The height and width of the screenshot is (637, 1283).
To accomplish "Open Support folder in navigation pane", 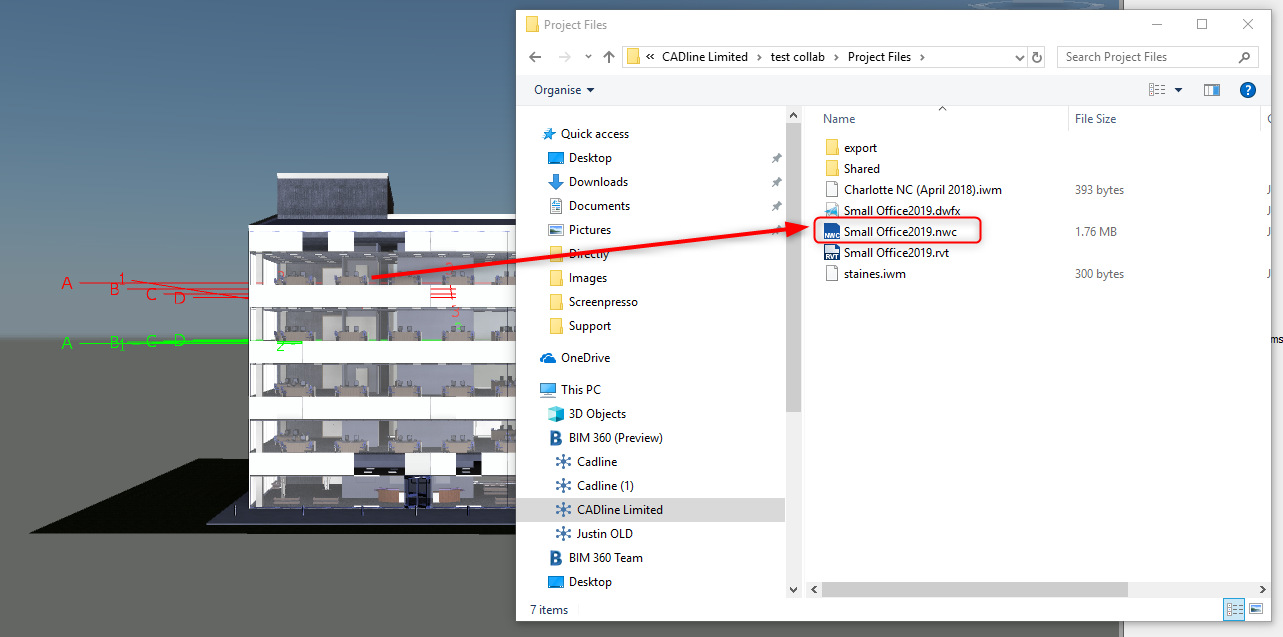I will 589,326.
